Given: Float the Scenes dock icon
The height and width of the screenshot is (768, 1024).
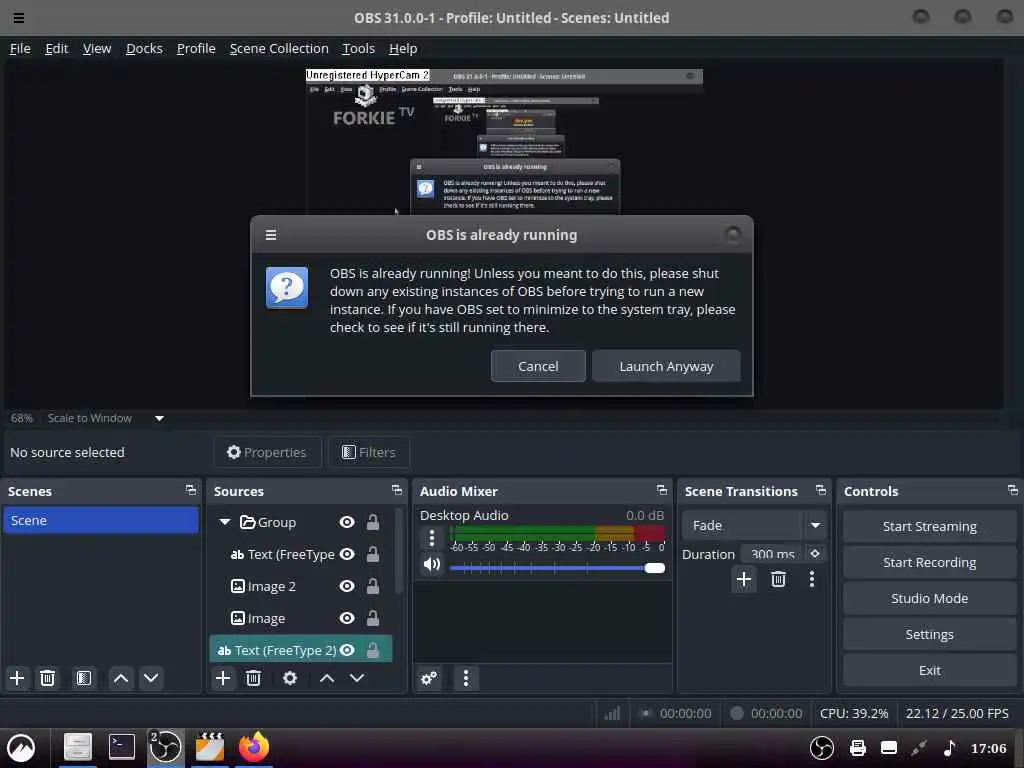Looking at the screenshot, I should click(191, 490).
